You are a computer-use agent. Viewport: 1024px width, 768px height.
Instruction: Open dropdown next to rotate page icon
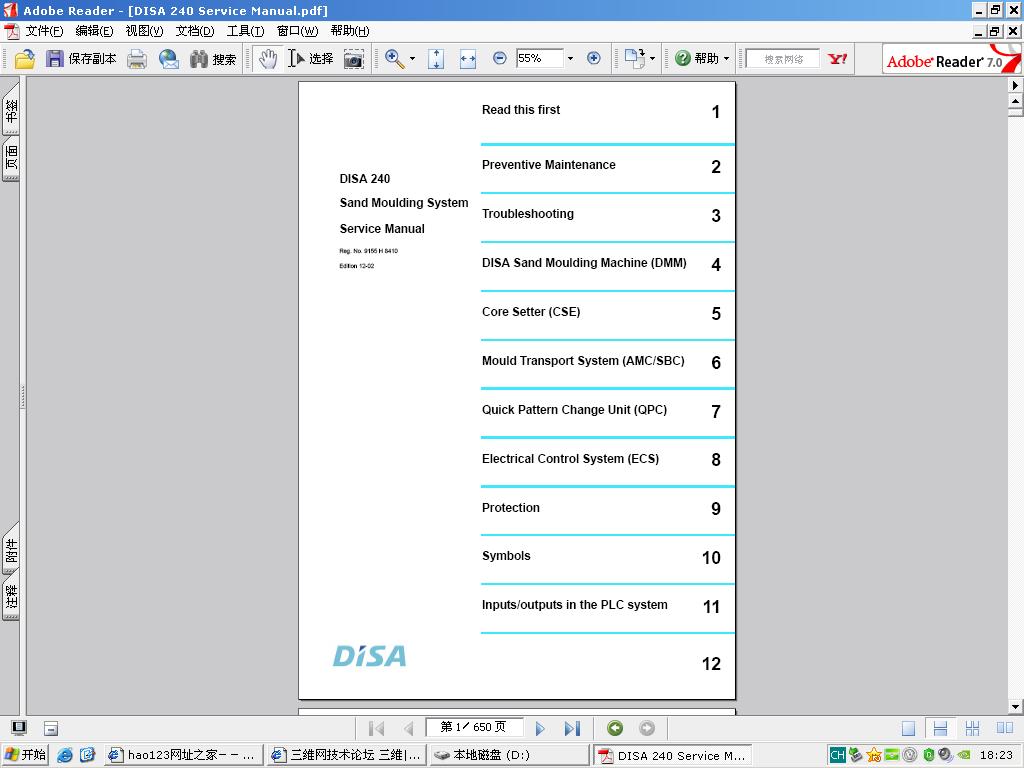(x=652, y=59)
